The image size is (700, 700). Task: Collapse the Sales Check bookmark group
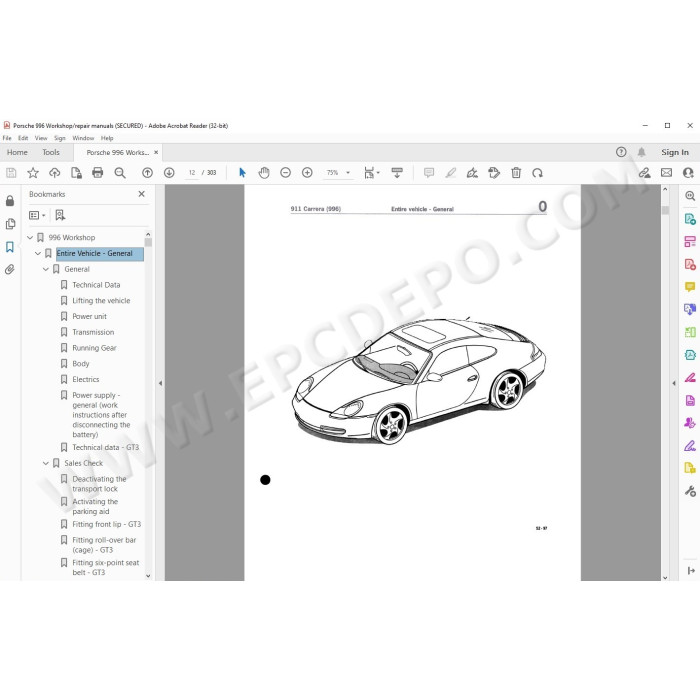point(46,463)
